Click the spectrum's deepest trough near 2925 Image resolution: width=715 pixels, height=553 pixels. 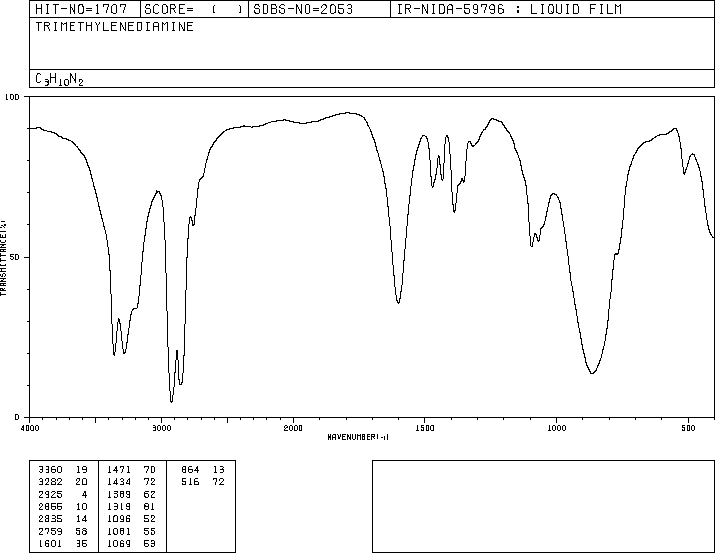[x=171, y=401]
